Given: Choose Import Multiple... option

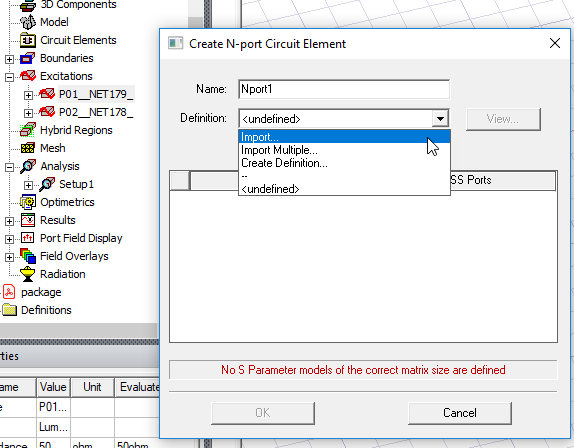Looking at the screenshot, I should pyautogui.click(x=344, y=150).
